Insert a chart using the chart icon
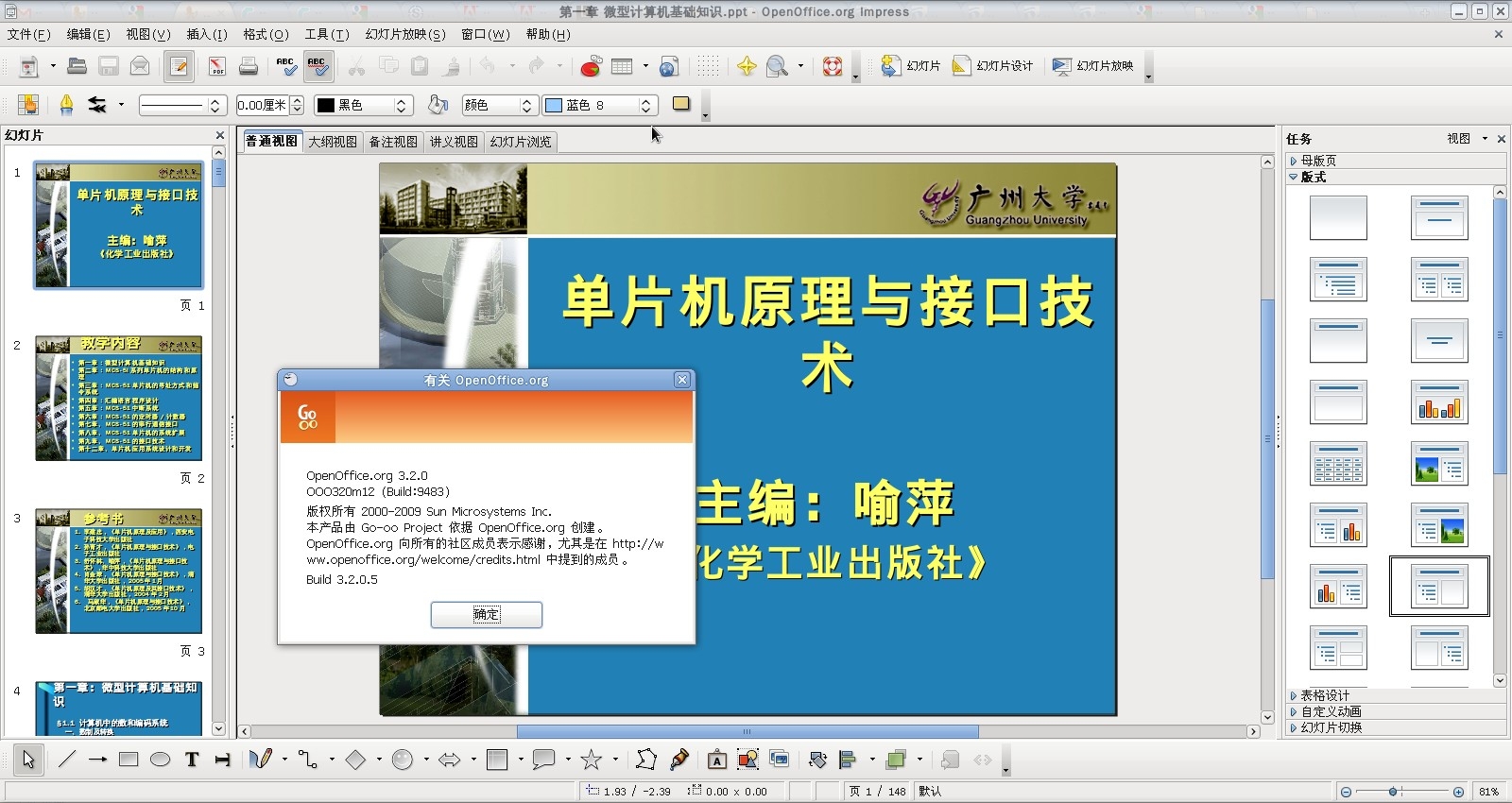Screen dimensions: 1512x803 (591, 66)
